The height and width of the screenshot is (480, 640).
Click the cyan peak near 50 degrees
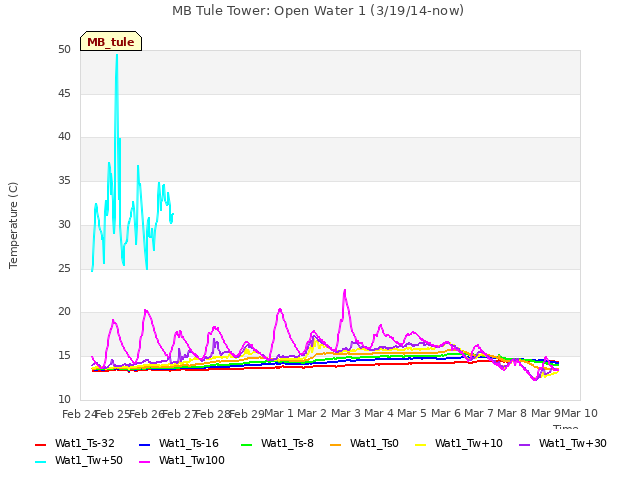117,55
